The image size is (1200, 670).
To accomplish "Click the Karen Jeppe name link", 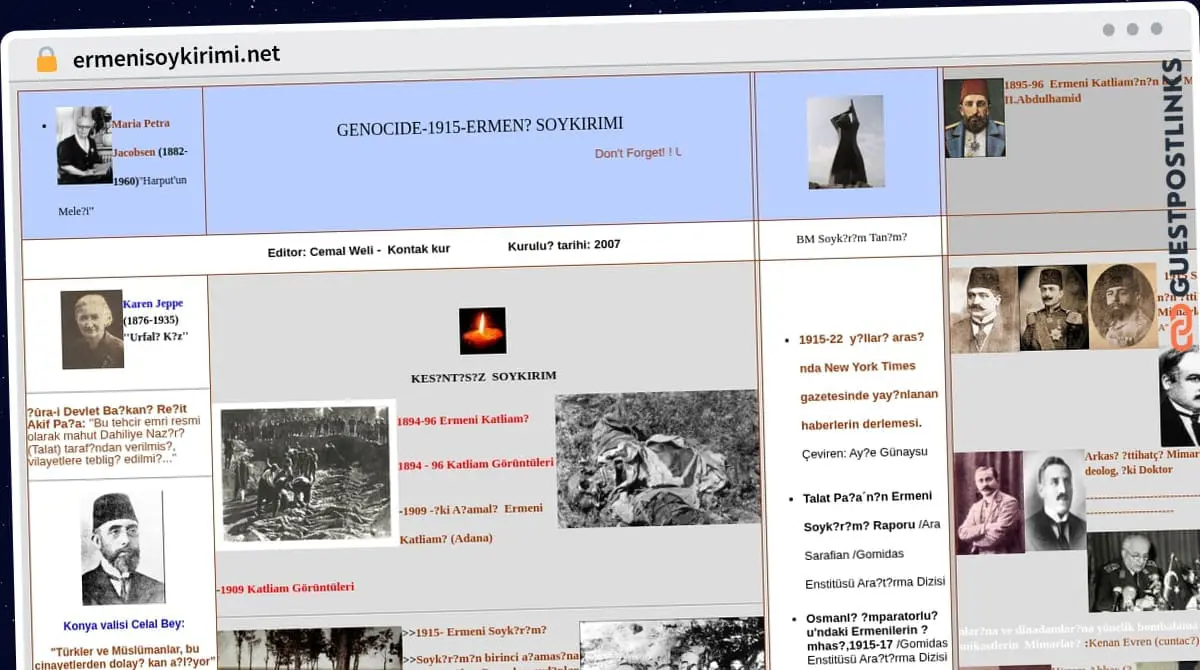I will [152, 303].
